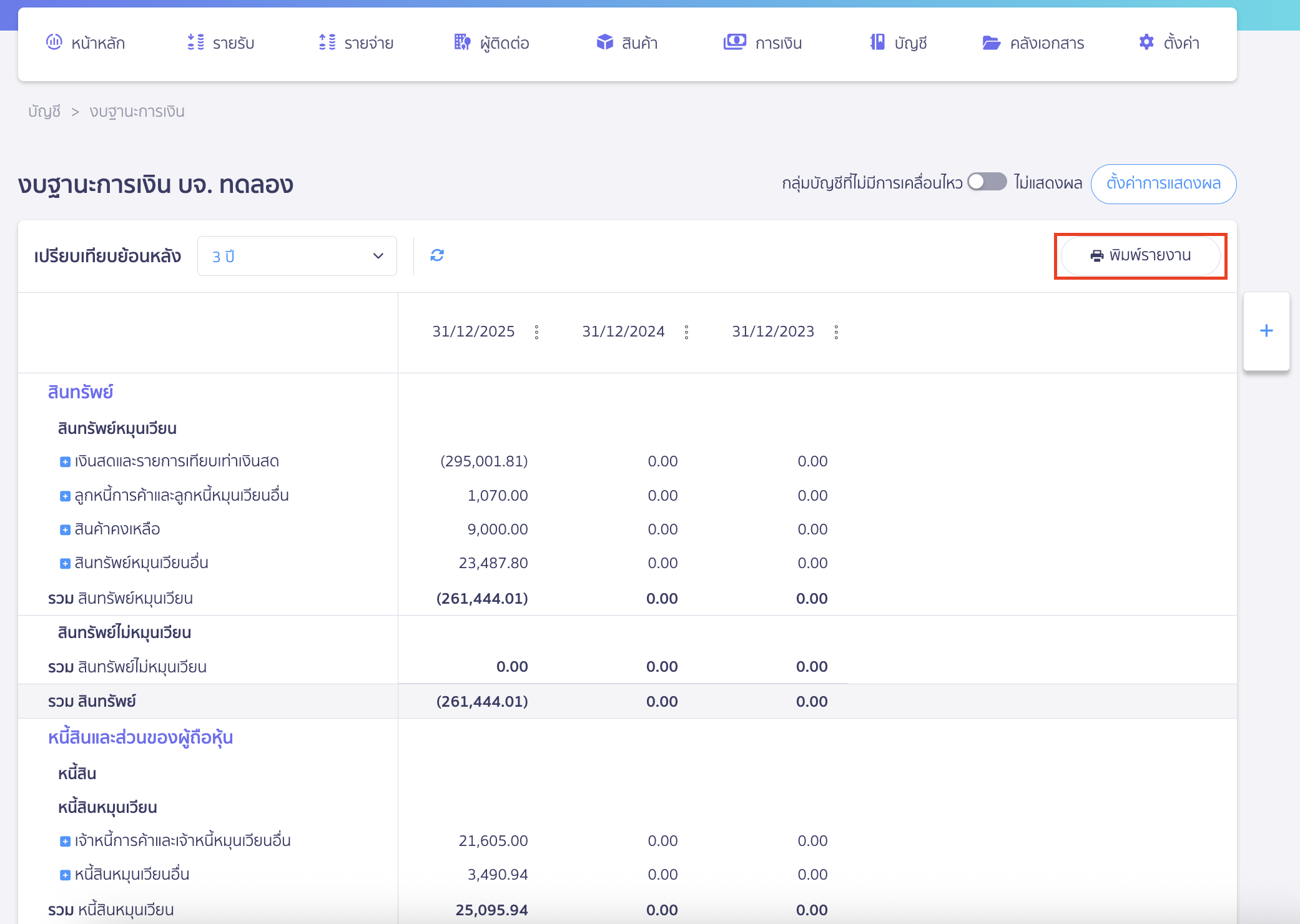
Task: Click the บัญชี breadcrumb link
Action: tap(44, 111)
